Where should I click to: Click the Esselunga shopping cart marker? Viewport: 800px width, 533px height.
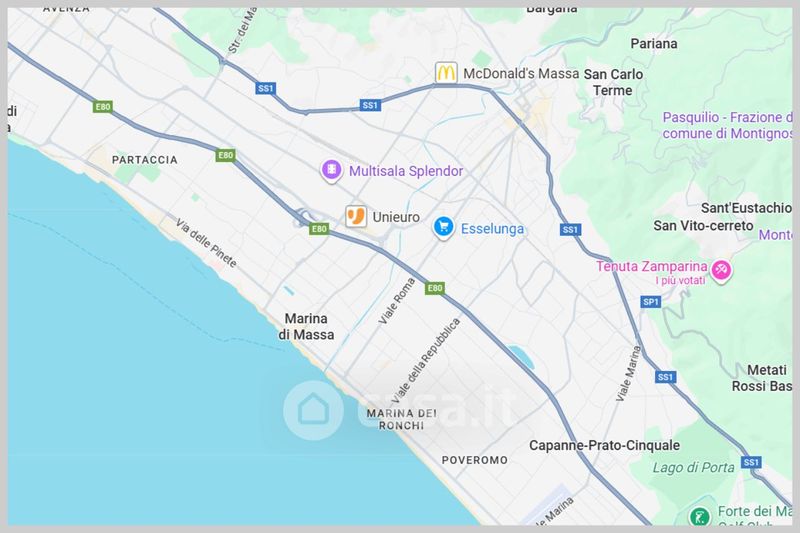(443, 227)
